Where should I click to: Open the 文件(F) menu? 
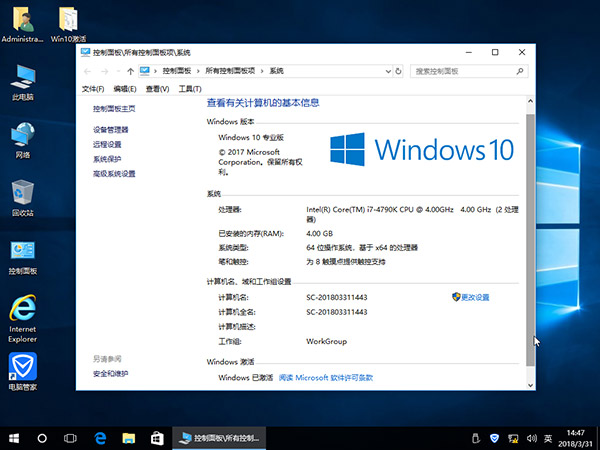coord(93,89)
